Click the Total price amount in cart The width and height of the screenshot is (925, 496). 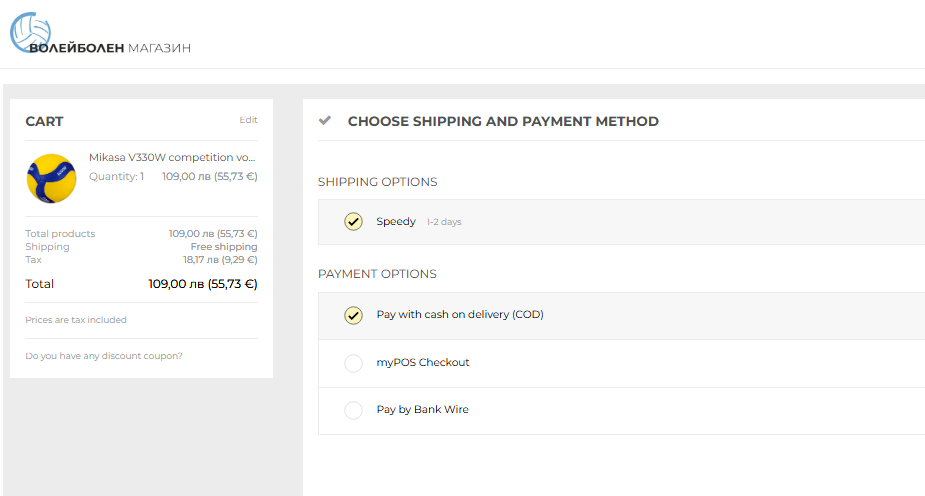click(x=203, y=284)
